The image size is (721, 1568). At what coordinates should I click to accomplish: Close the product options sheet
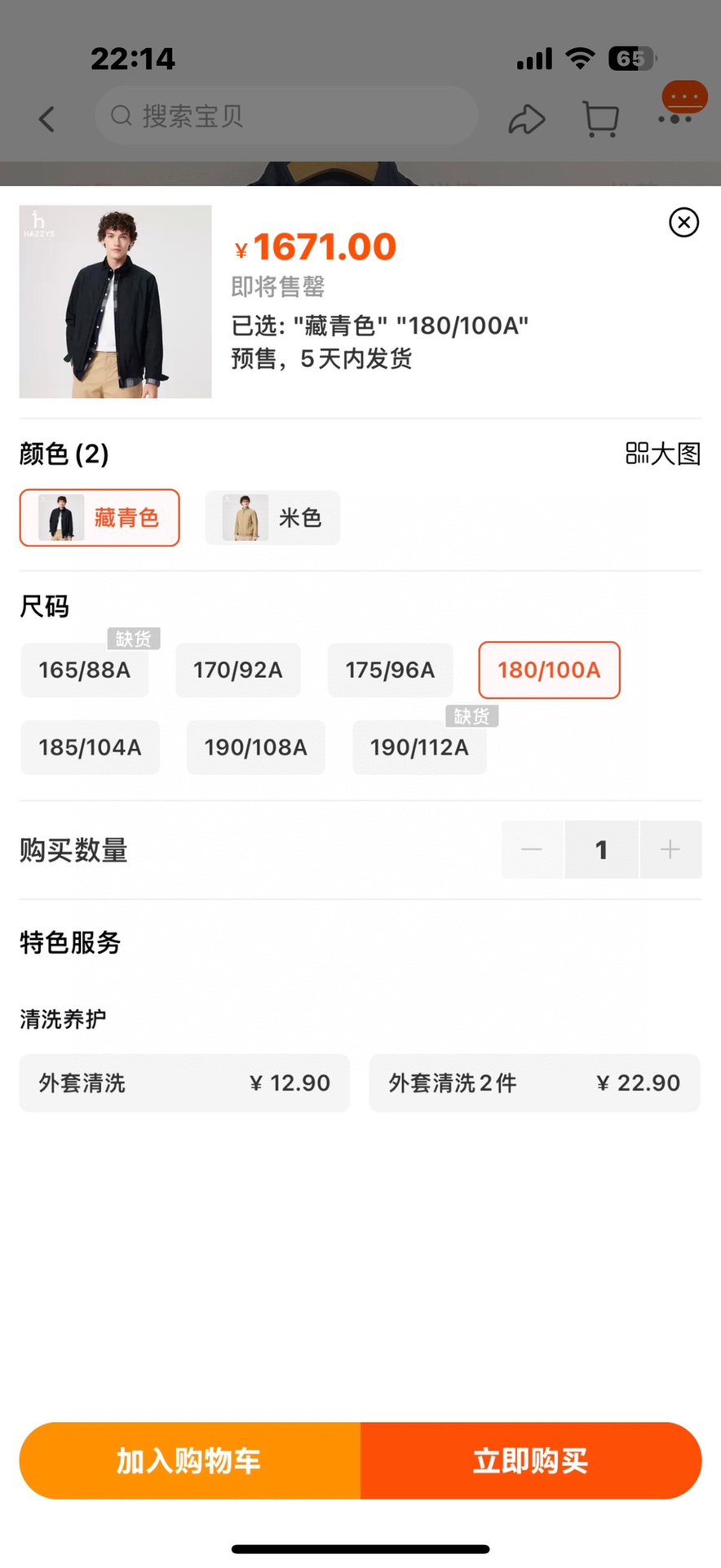683,223
